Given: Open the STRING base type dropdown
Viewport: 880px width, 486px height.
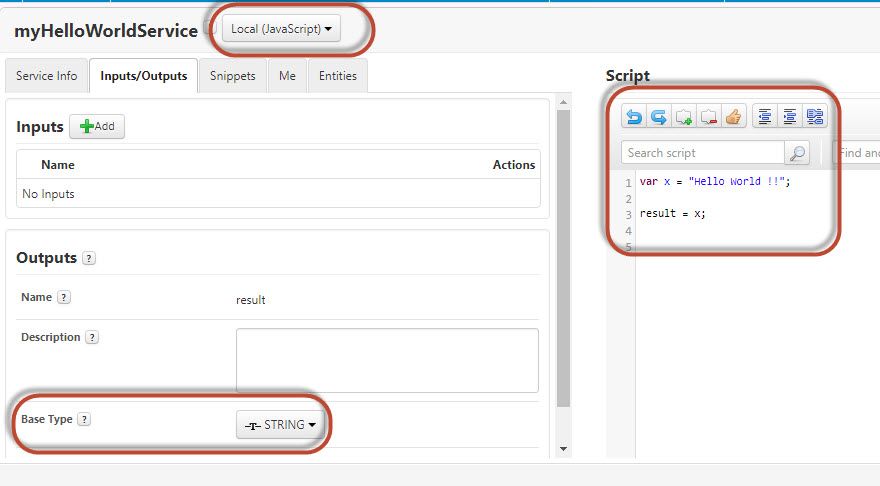Looking at the screenshot, I should (280, 424).
